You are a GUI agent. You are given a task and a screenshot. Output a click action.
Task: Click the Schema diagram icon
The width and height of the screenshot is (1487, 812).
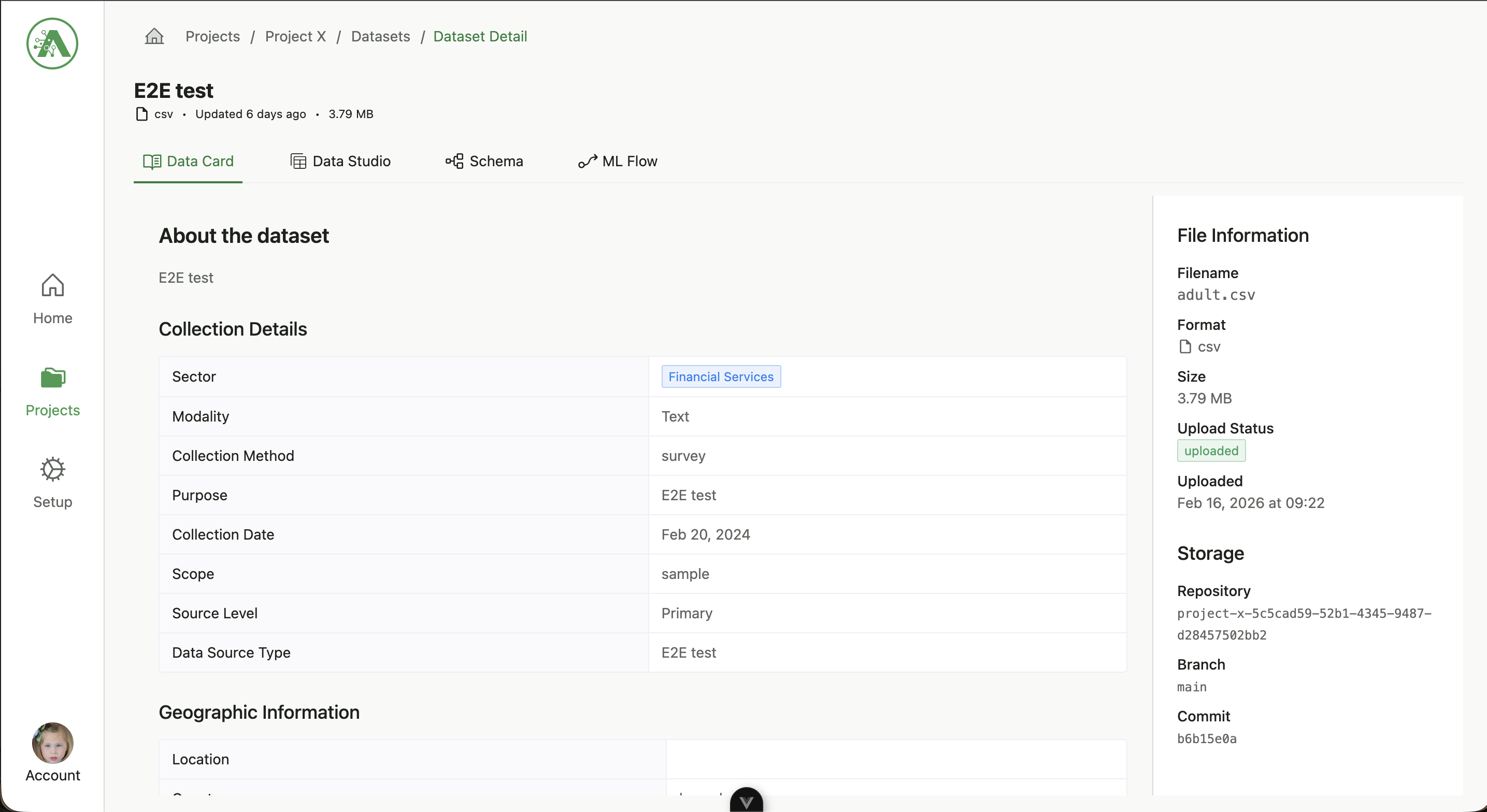click(x=454, y=162)
